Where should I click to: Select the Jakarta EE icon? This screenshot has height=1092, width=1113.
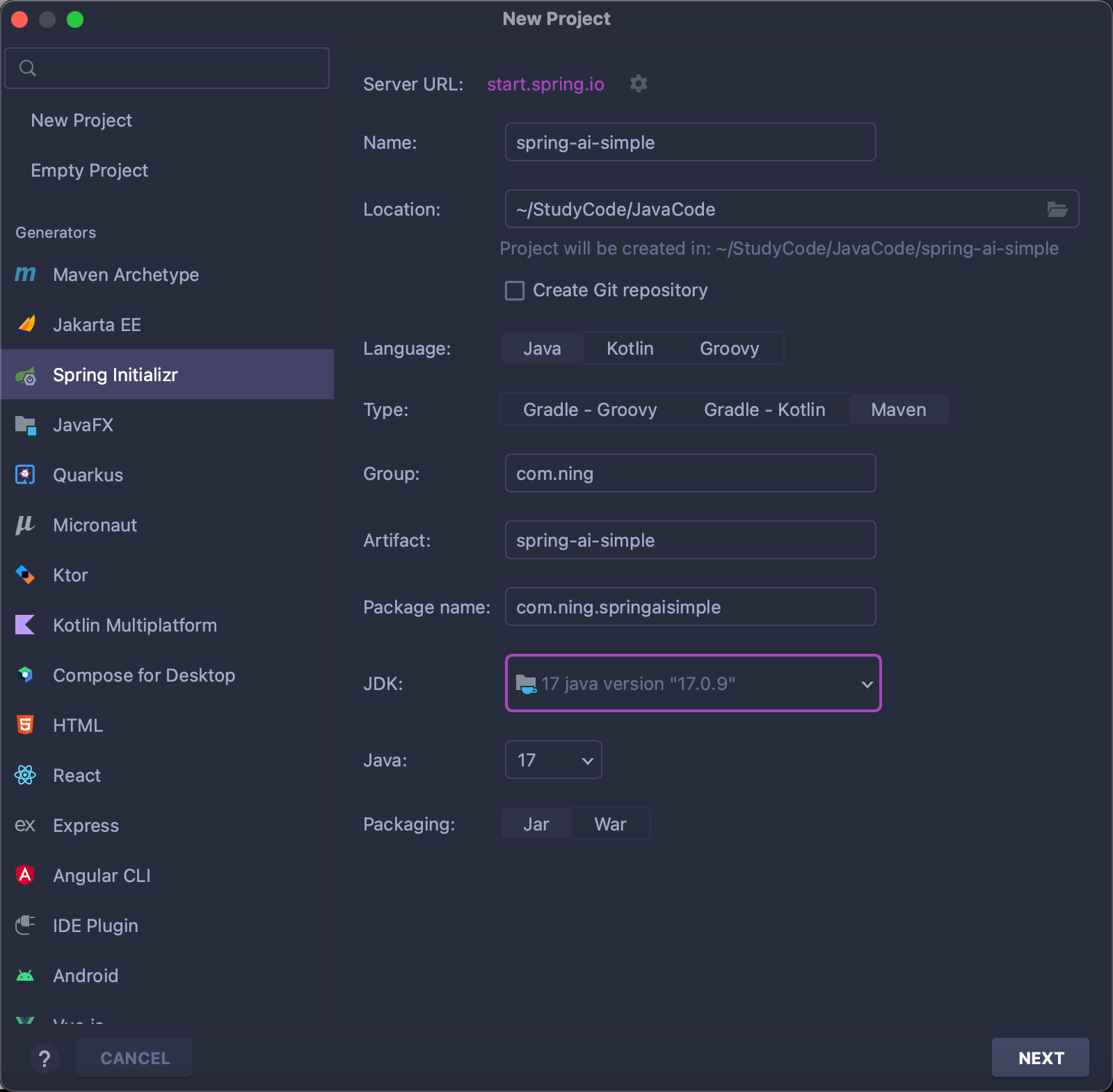[x=26, y=324]
